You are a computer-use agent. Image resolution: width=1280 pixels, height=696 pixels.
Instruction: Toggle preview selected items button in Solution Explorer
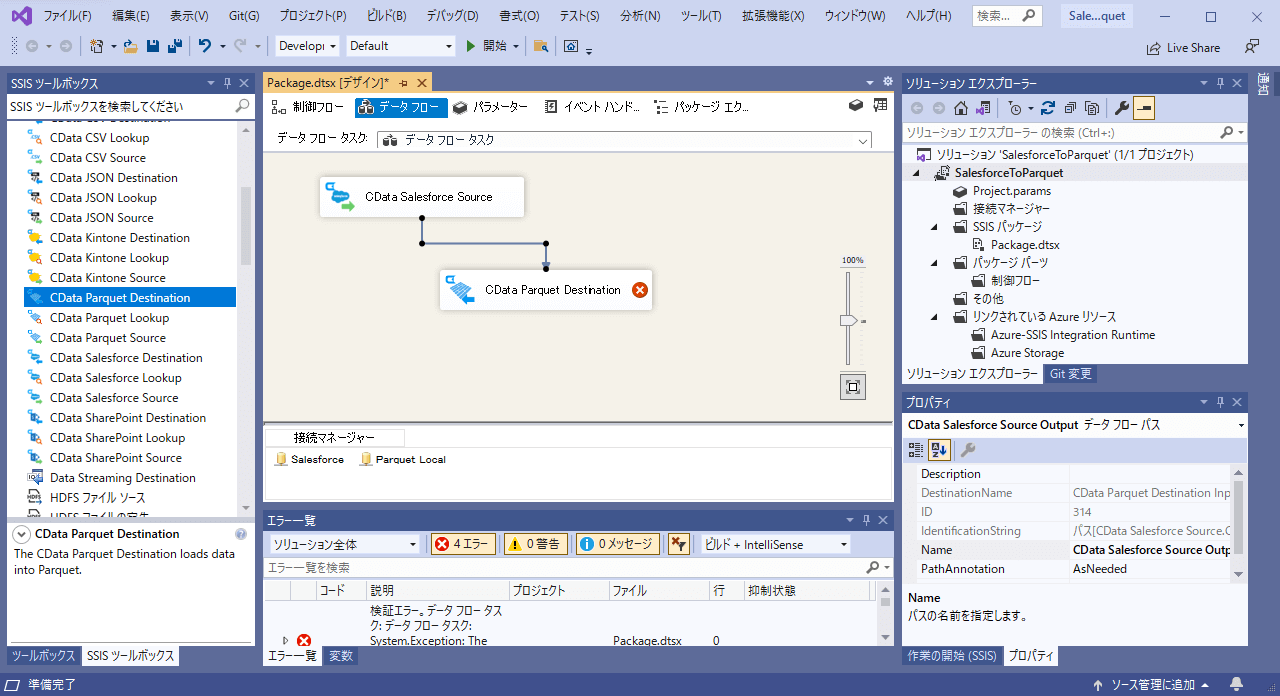(1144, 108)
